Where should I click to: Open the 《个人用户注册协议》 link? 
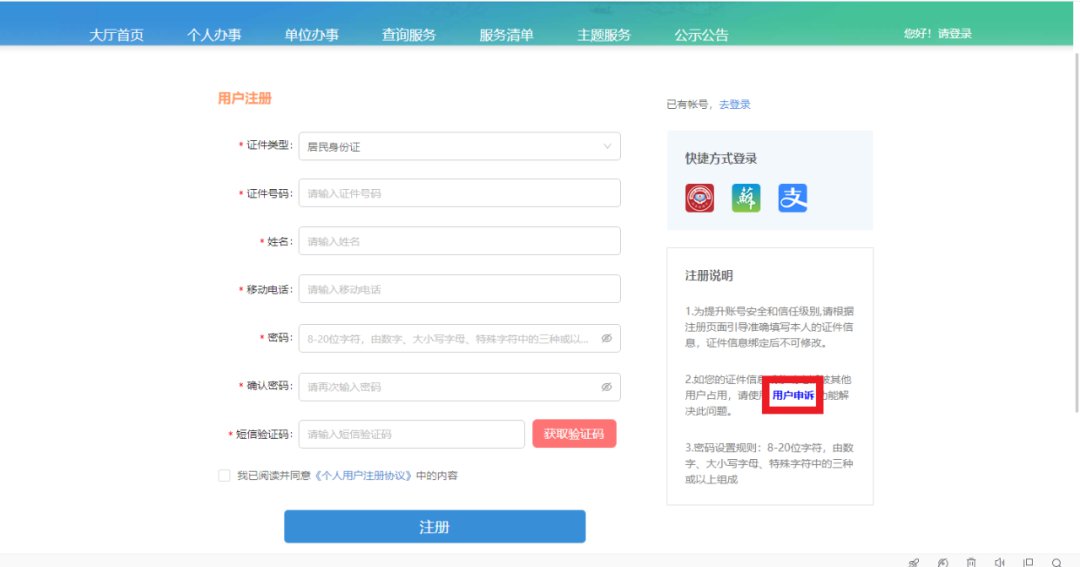pyautogui.click(x=364, y=476)
